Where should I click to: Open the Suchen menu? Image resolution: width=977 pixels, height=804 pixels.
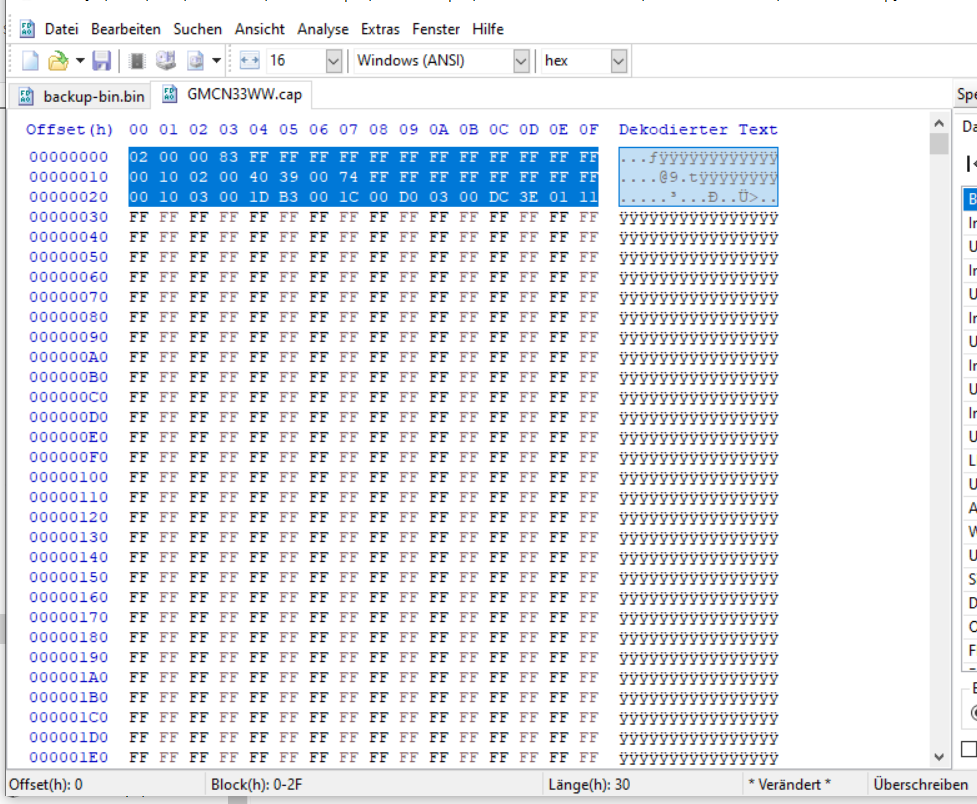coord(198,29)
